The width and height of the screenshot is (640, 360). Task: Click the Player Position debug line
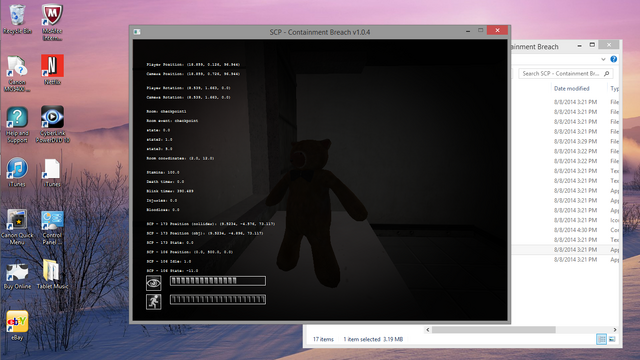[x=193, y=64]
